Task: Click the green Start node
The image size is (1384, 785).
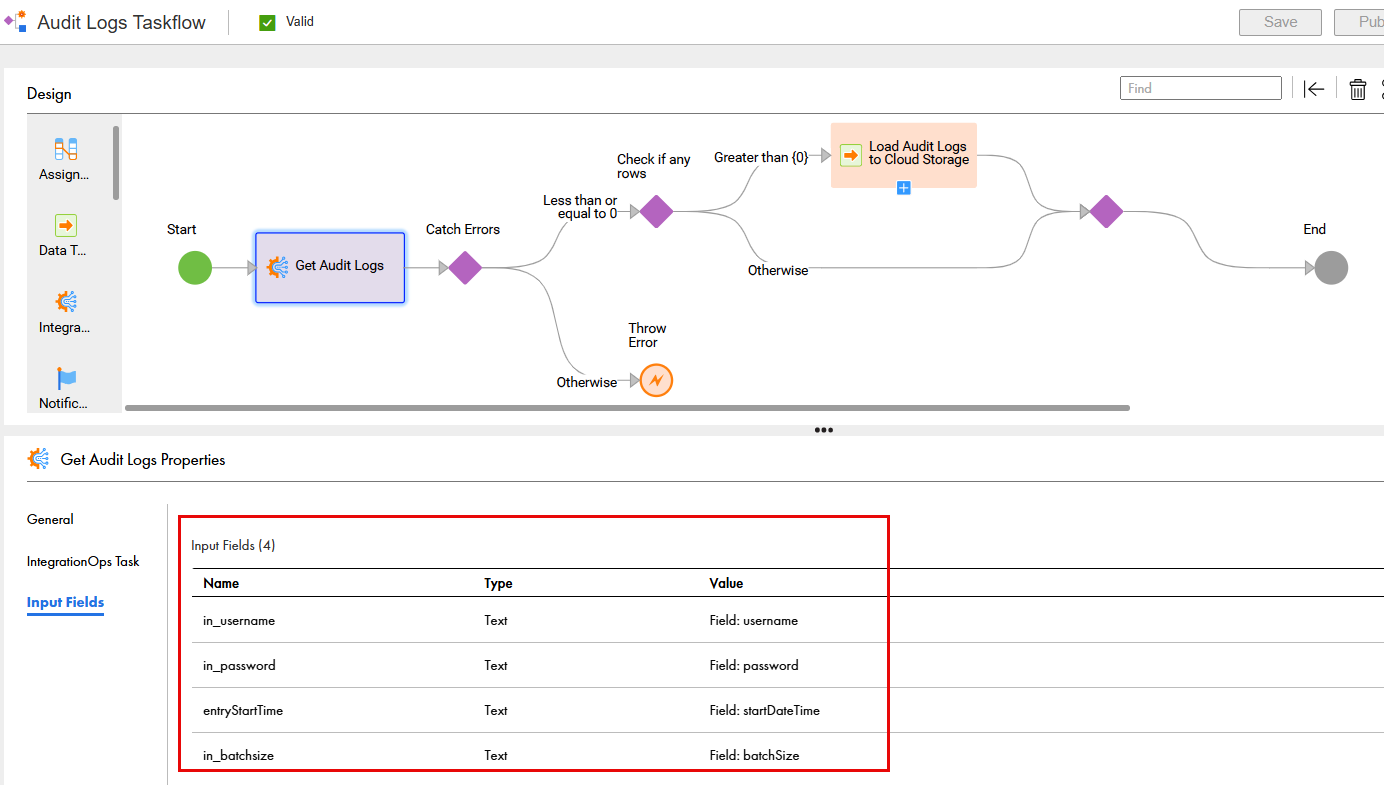Action: pos(195,268)
